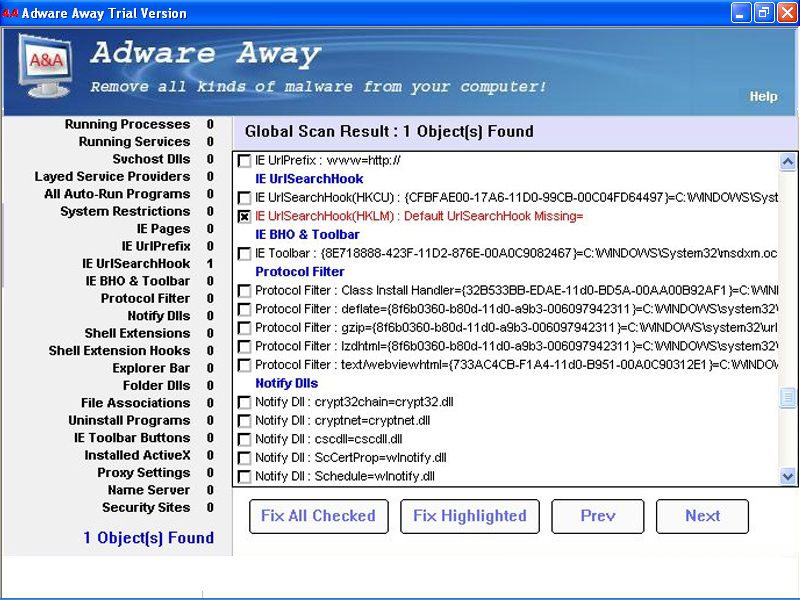
Task: Uncheck the IE UrlSearchHook(HKLM) Missing checkbox
Action: pos(244,216)
